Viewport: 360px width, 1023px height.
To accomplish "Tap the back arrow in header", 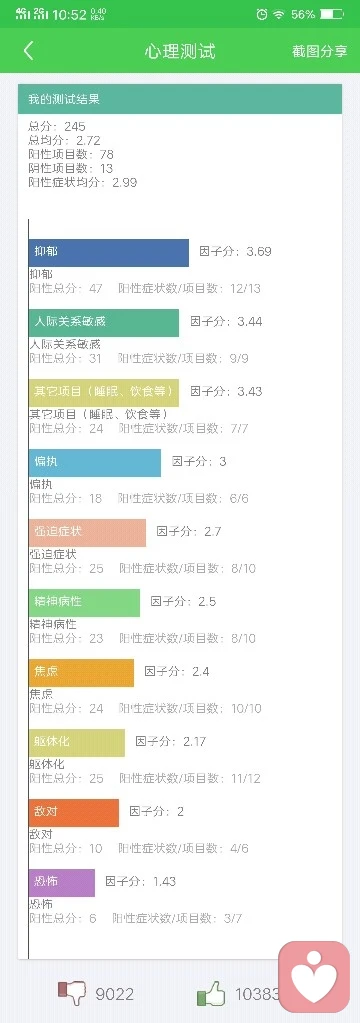I will (x=28, y=51).
